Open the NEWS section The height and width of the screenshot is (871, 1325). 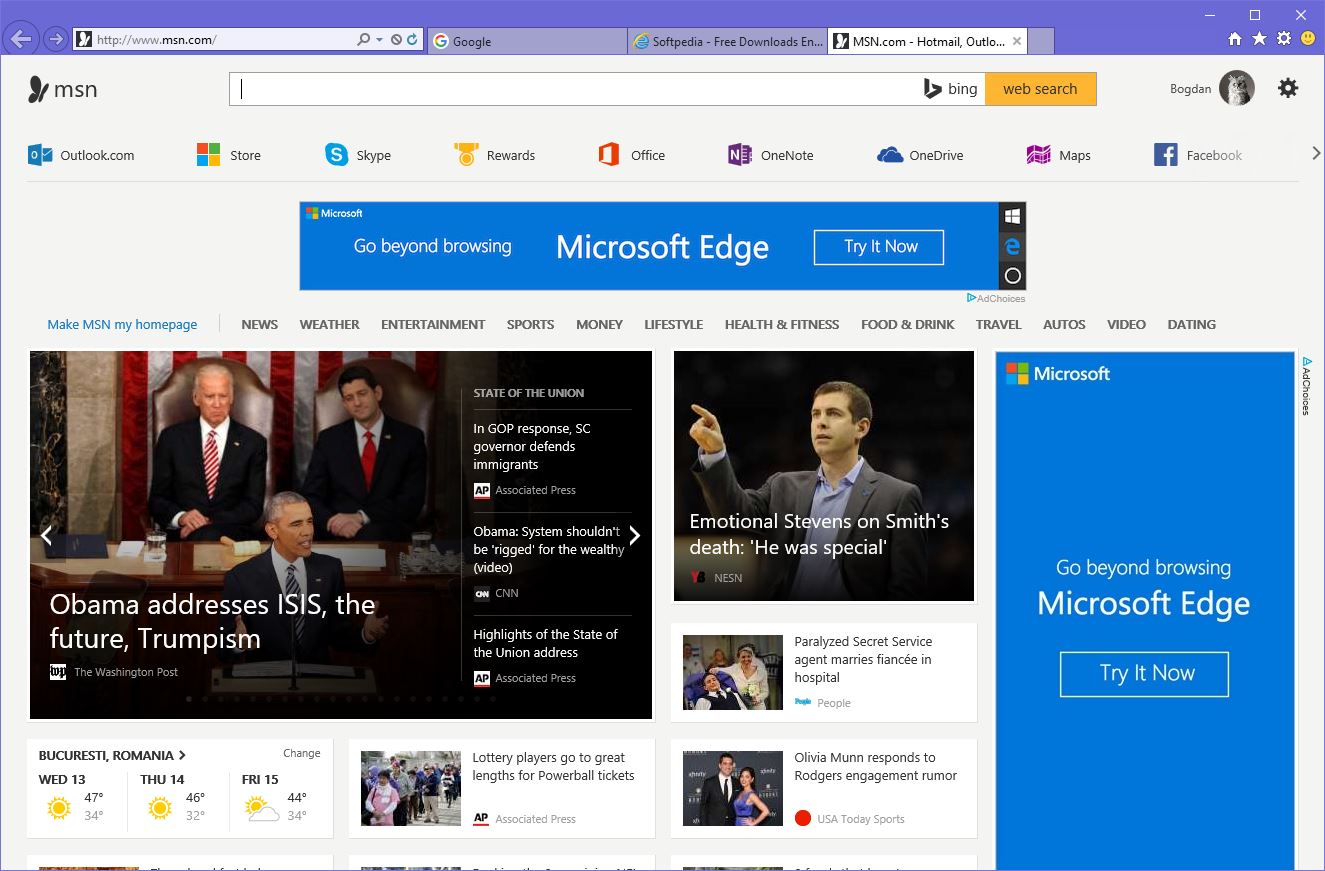coord(260,324)
